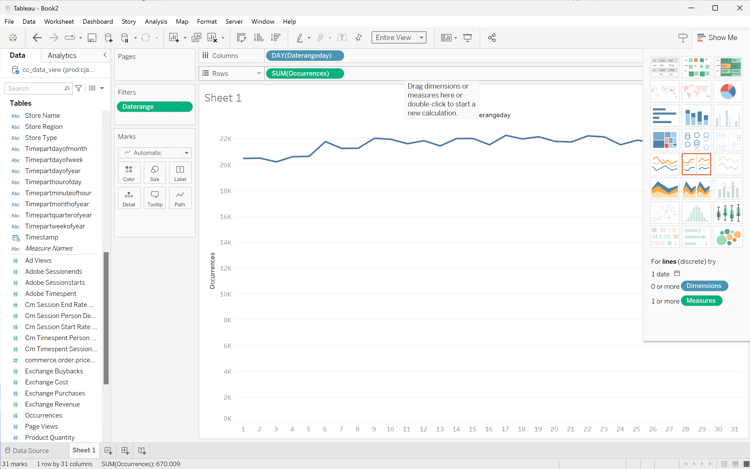Image resolution: width=750 pixels, height=469 pixels.
Task: Click the Data Source tab
Action: tap(30, 451)
